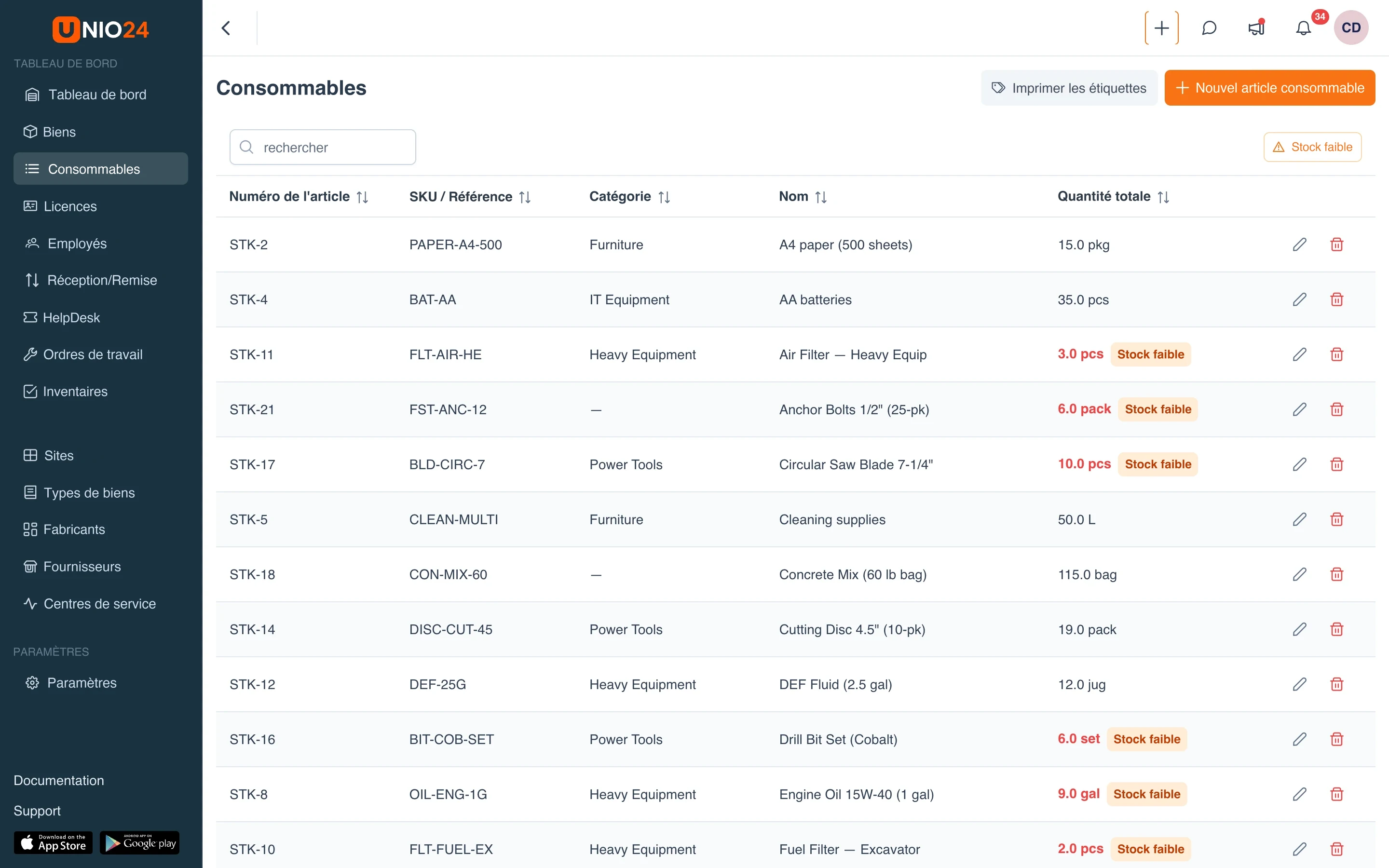1389x868 pixels.
Task: Edit the Concrete Mix item
Action: 1299,575
